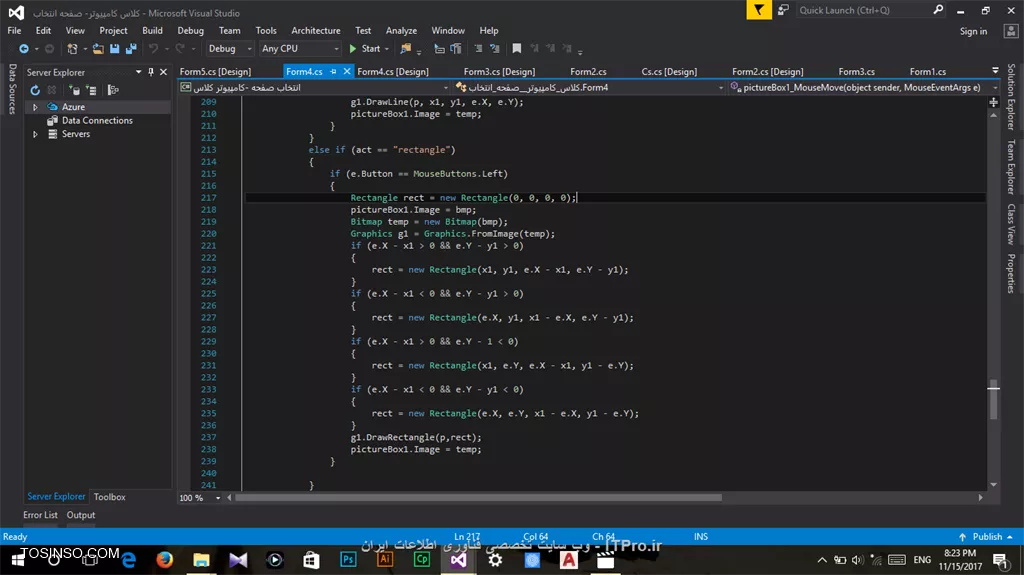This screenshot has width=1024, height=575.
Task: Click the Undo arrow icon
Action: (153, 48)
